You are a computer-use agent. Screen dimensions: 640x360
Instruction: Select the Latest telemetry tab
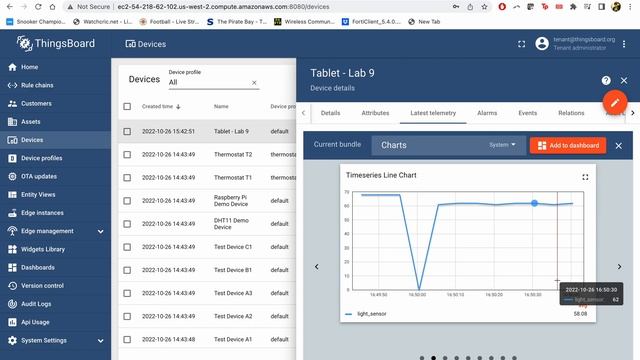pyautogui.click(x=433, y=113)
